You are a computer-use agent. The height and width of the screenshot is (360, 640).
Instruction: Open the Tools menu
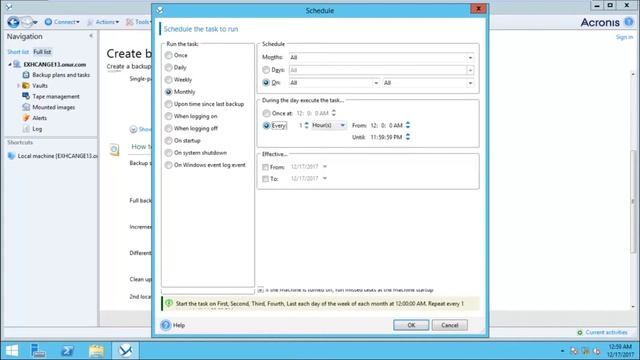tap(139, 22)
